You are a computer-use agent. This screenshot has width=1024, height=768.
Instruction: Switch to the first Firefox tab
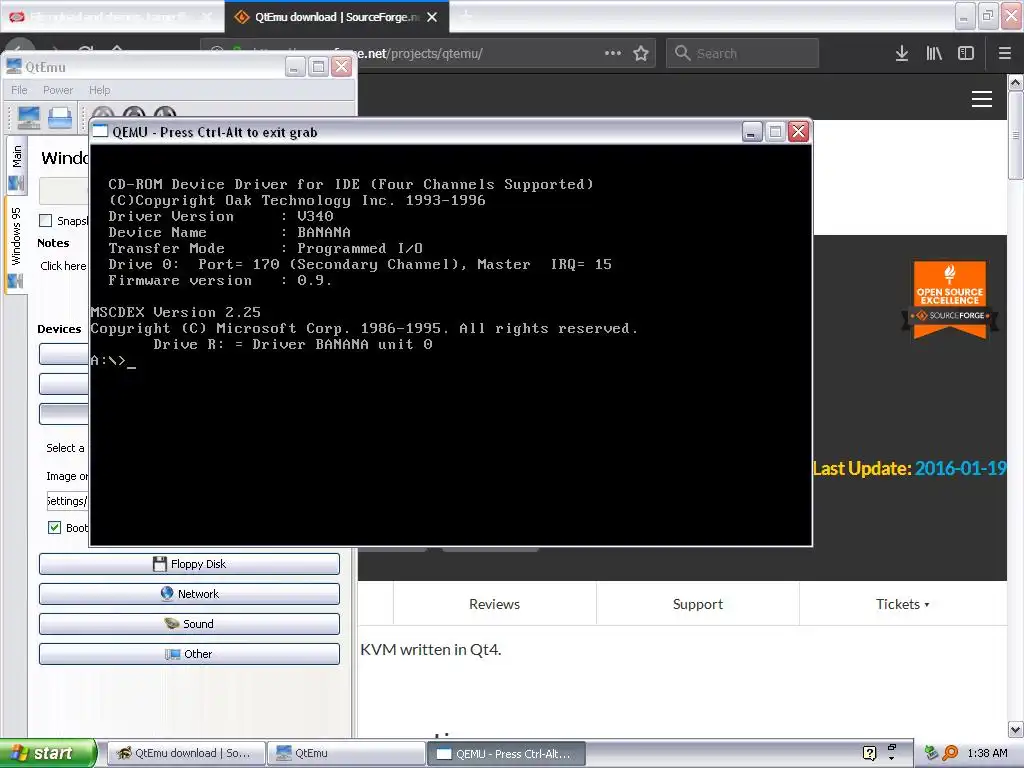click(111, 17)
